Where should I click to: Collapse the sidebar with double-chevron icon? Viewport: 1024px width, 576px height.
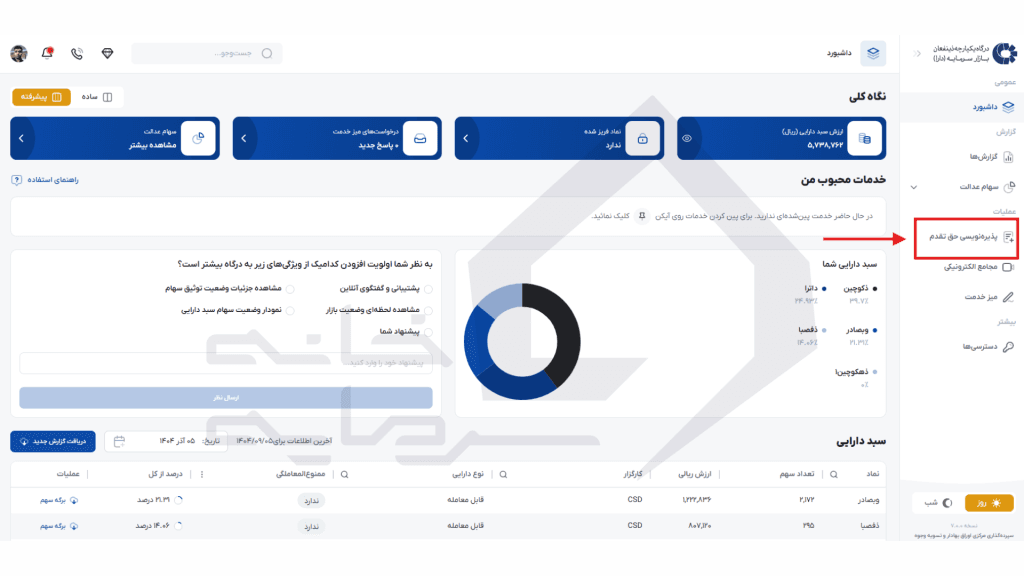[x=917, y=53]
